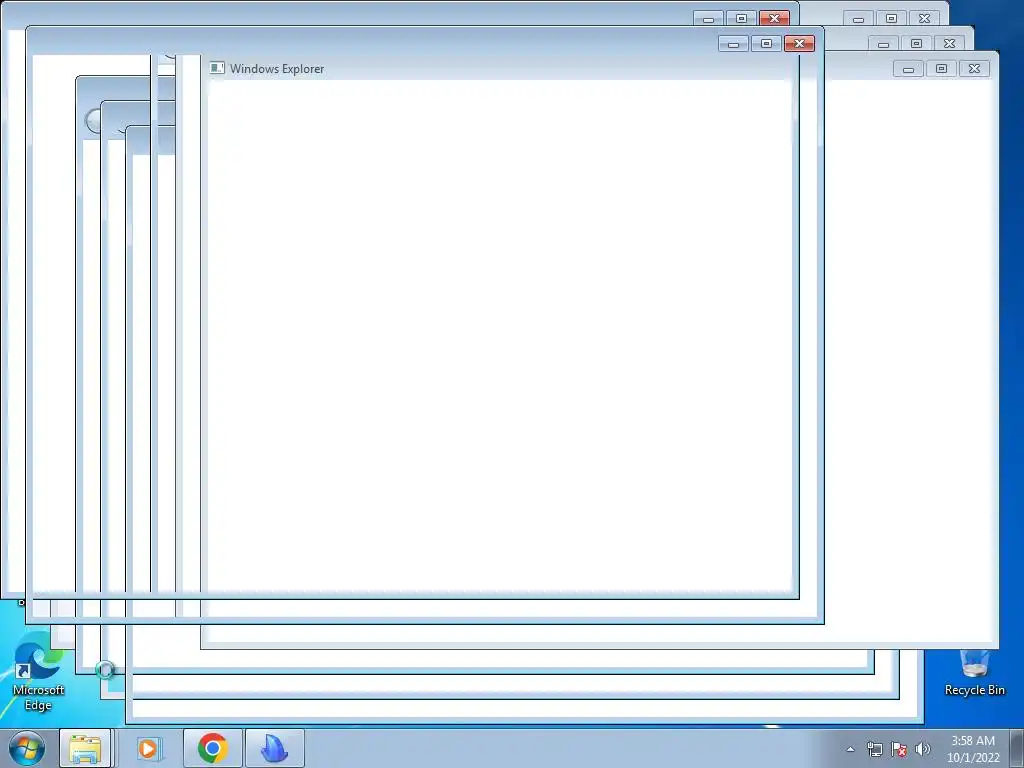Open Google Chrome from the taskbar
This screenshot has height=768, width=1024.
point(212,748)
